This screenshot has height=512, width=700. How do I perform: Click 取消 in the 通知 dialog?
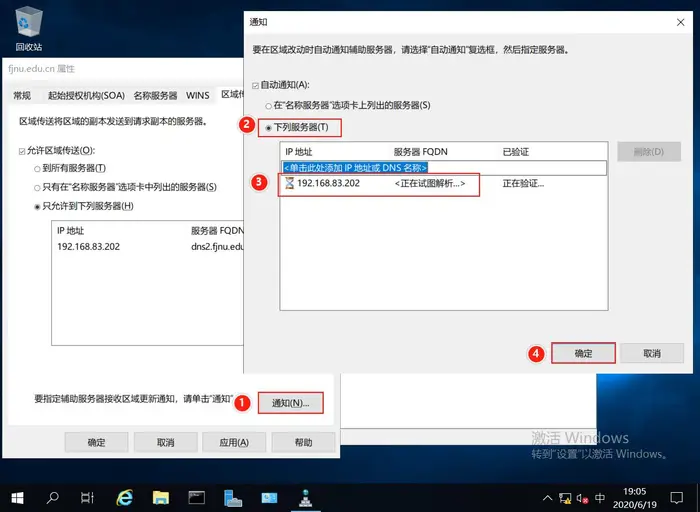coord(652,353)
